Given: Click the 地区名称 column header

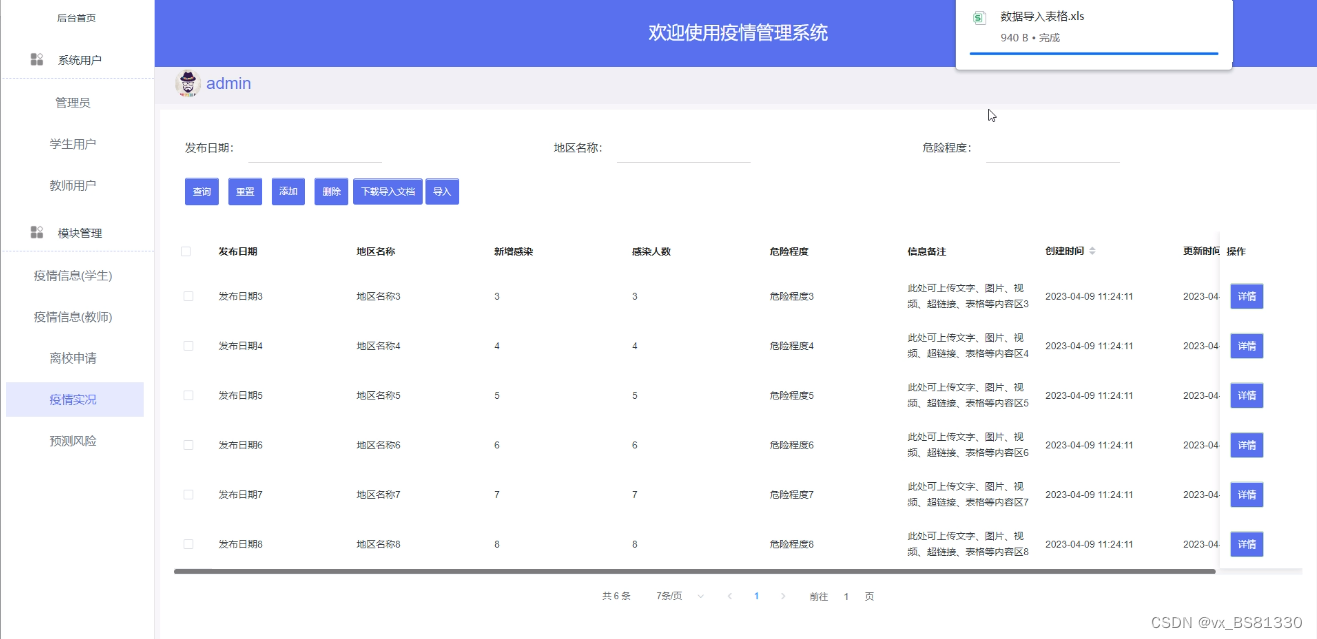Looking at the screenshot, I should (x=376, y=251).
